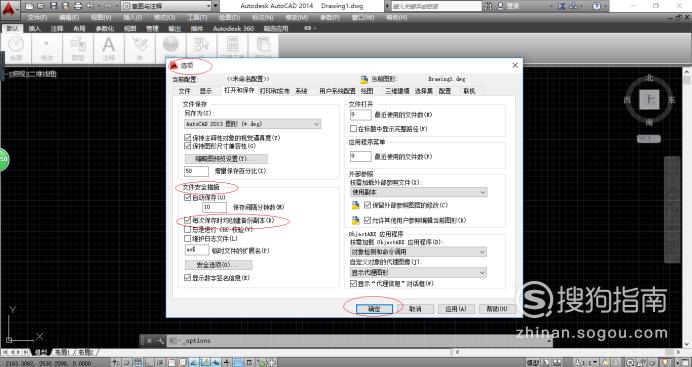Viewport: 692px width, 367px height.
Task: Close the command line with its X icon
Action: (x=149, y=341)
